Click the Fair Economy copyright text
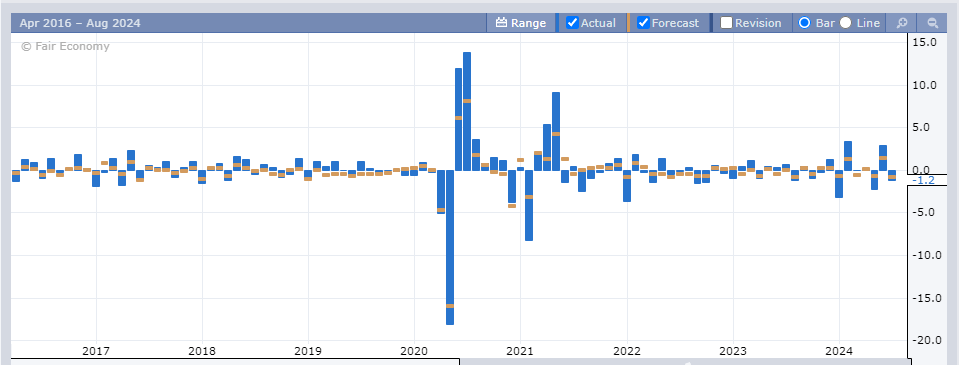959x365 pixels. 65,46
